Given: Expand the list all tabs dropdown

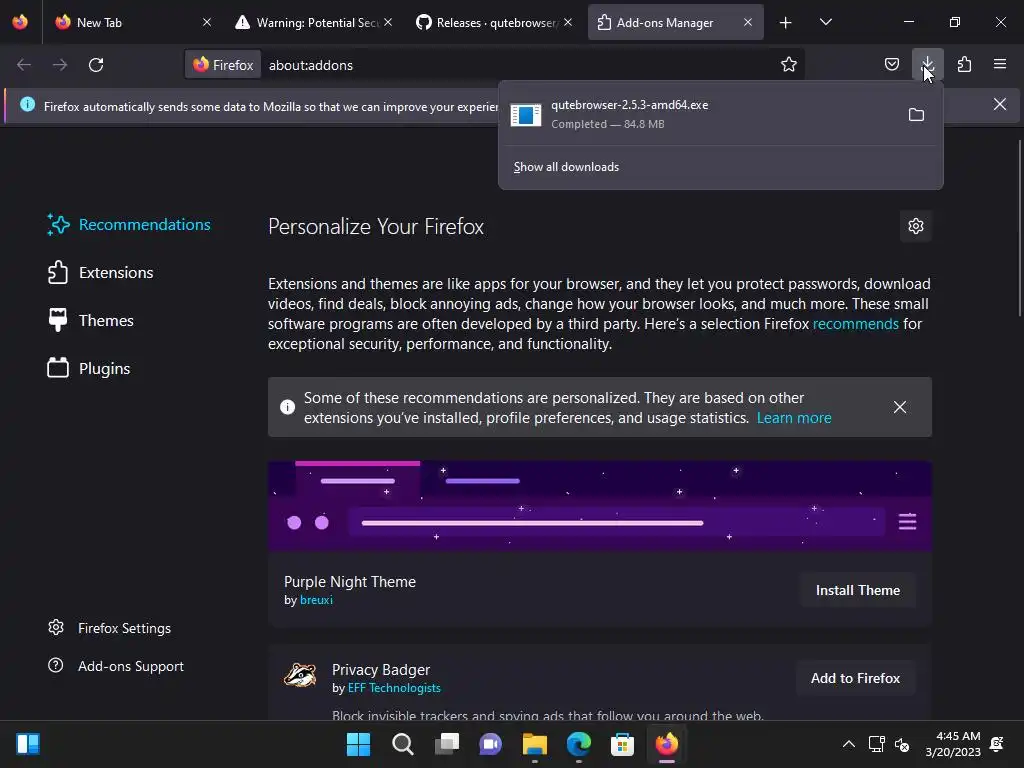Looking at the screenshot, I should (x=825, y=23).
